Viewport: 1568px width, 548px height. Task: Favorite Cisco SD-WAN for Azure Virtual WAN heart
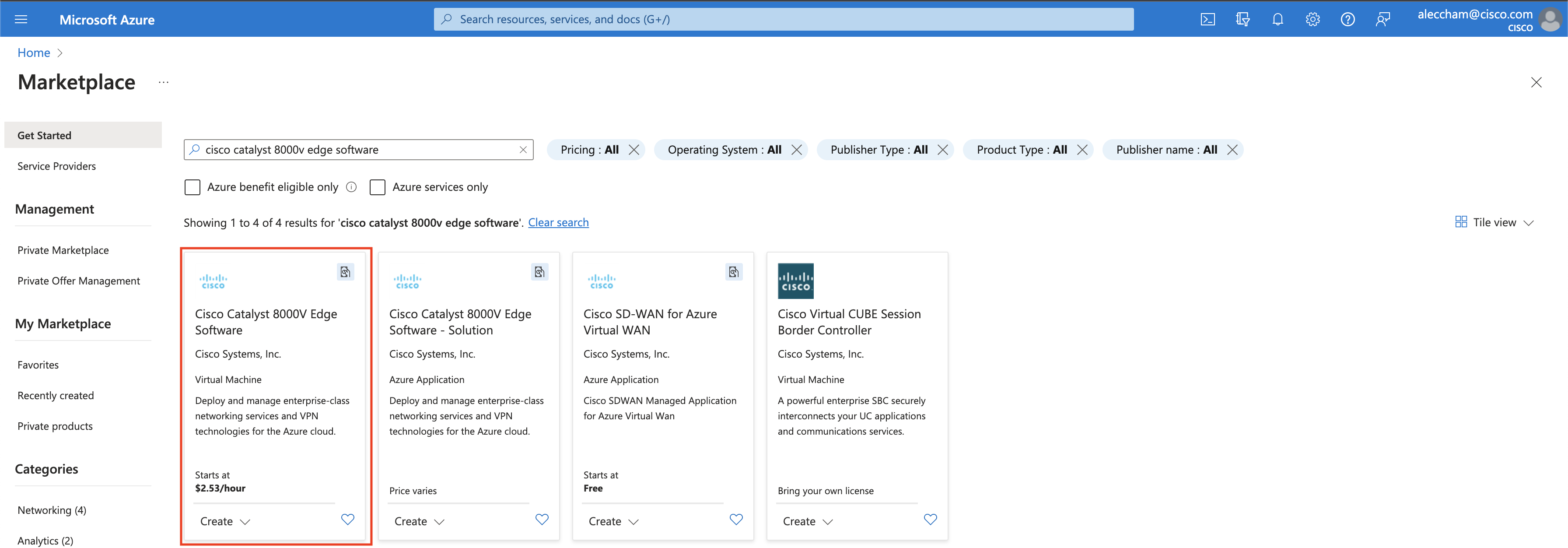(736, 520)
